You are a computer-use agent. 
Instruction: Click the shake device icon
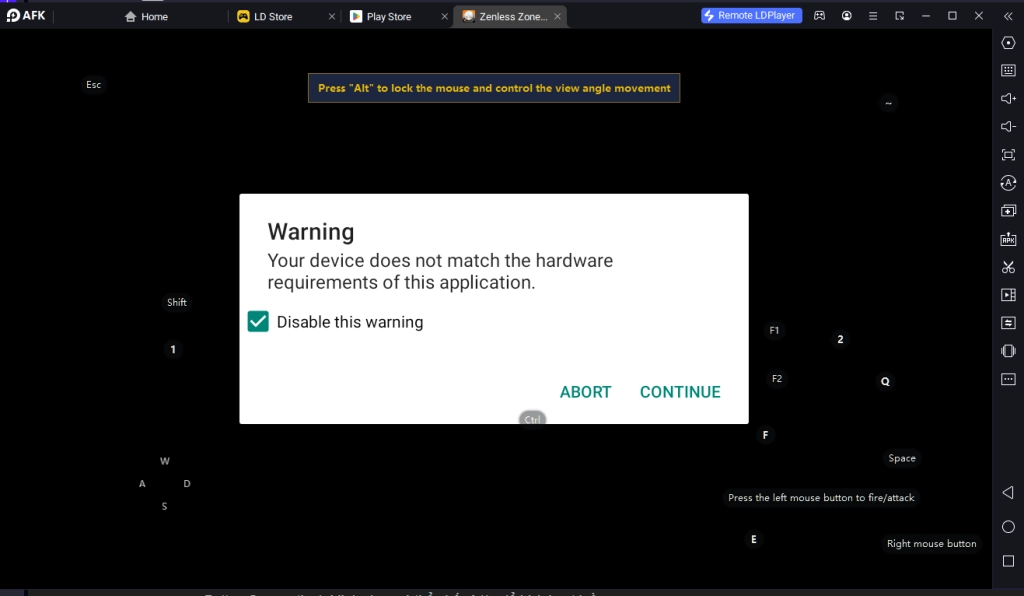click(x=1008, y=351)
